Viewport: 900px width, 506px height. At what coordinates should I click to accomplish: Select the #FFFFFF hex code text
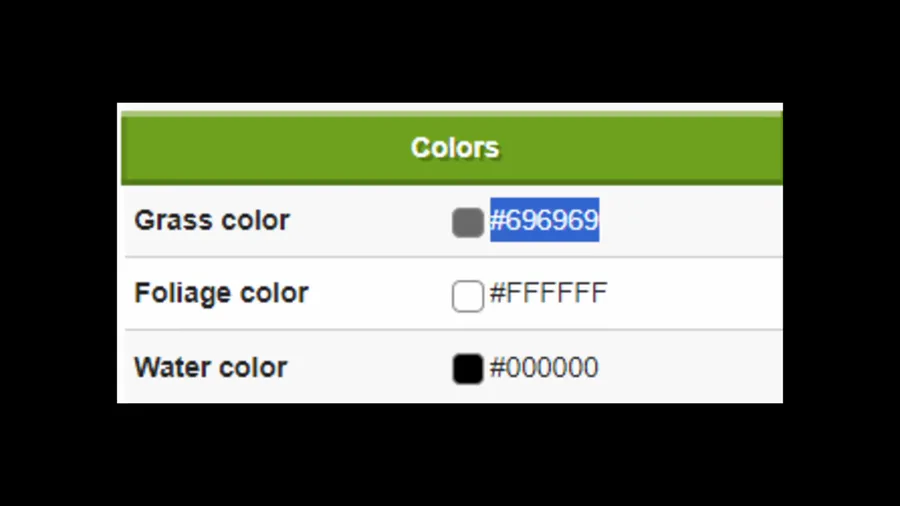point(548,294)
